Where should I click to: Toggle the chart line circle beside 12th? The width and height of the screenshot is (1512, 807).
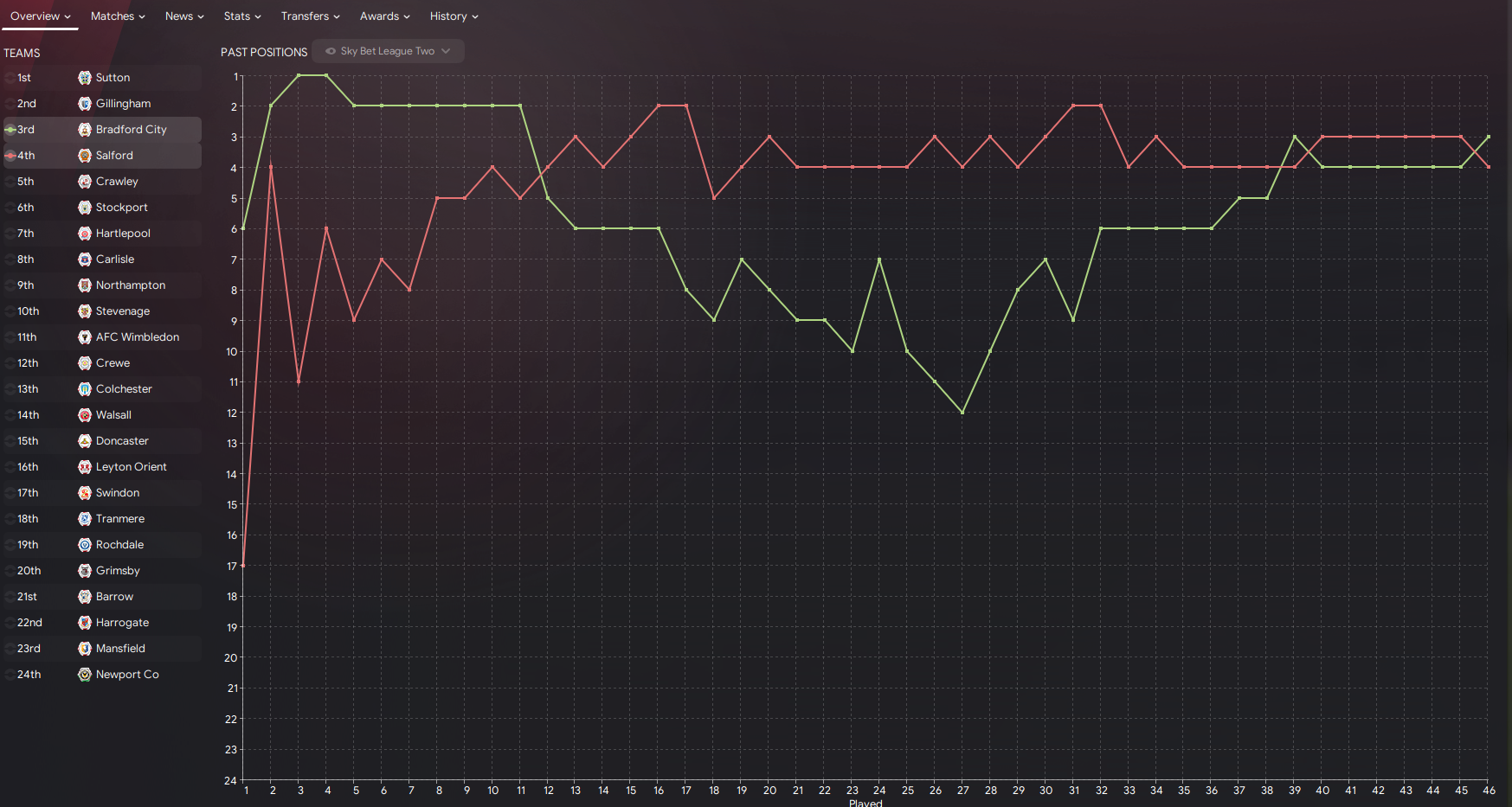(x=10, y=363)
